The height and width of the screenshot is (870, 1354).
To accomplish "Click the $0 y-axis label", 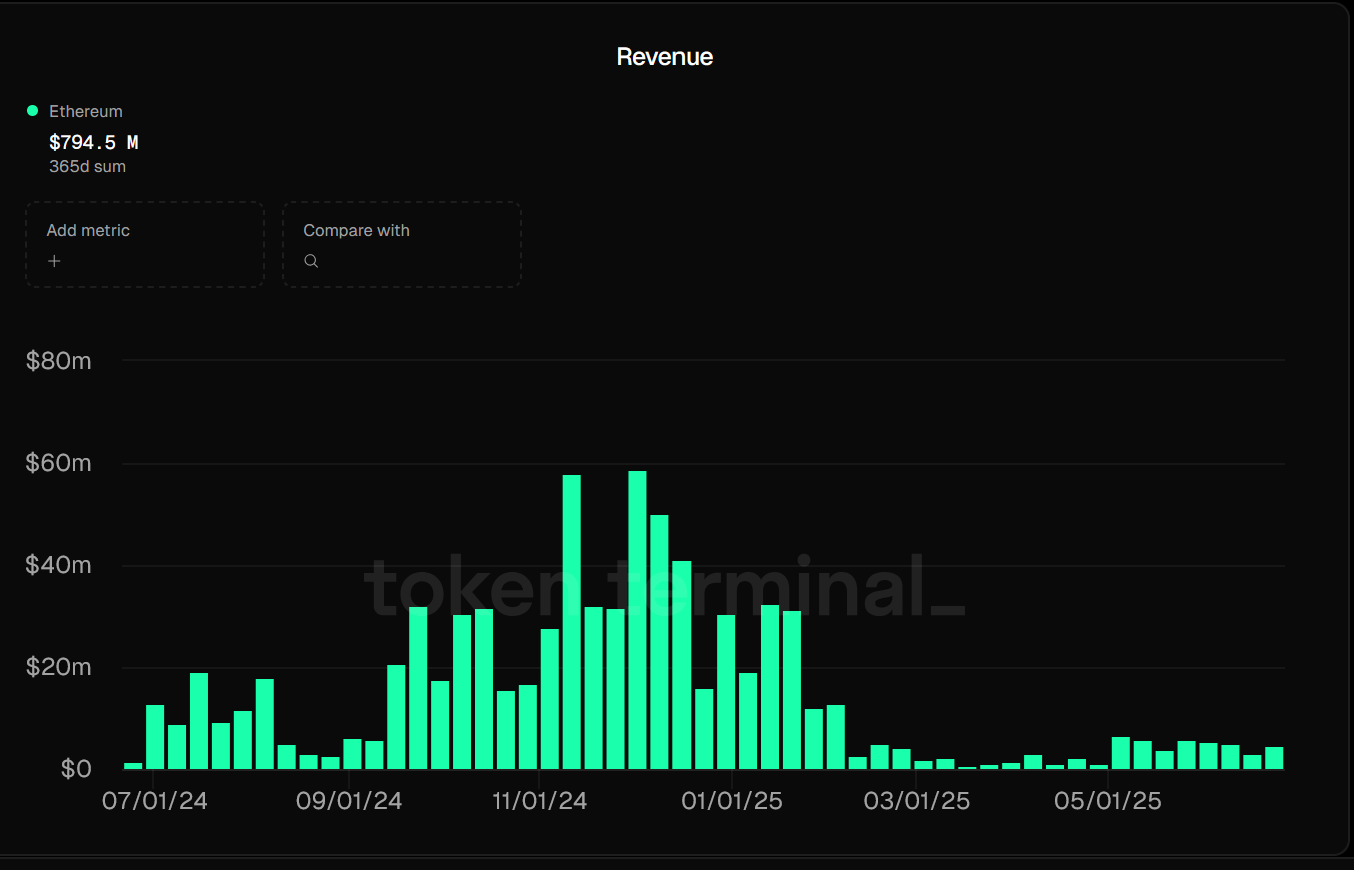I will coord(76,769).
